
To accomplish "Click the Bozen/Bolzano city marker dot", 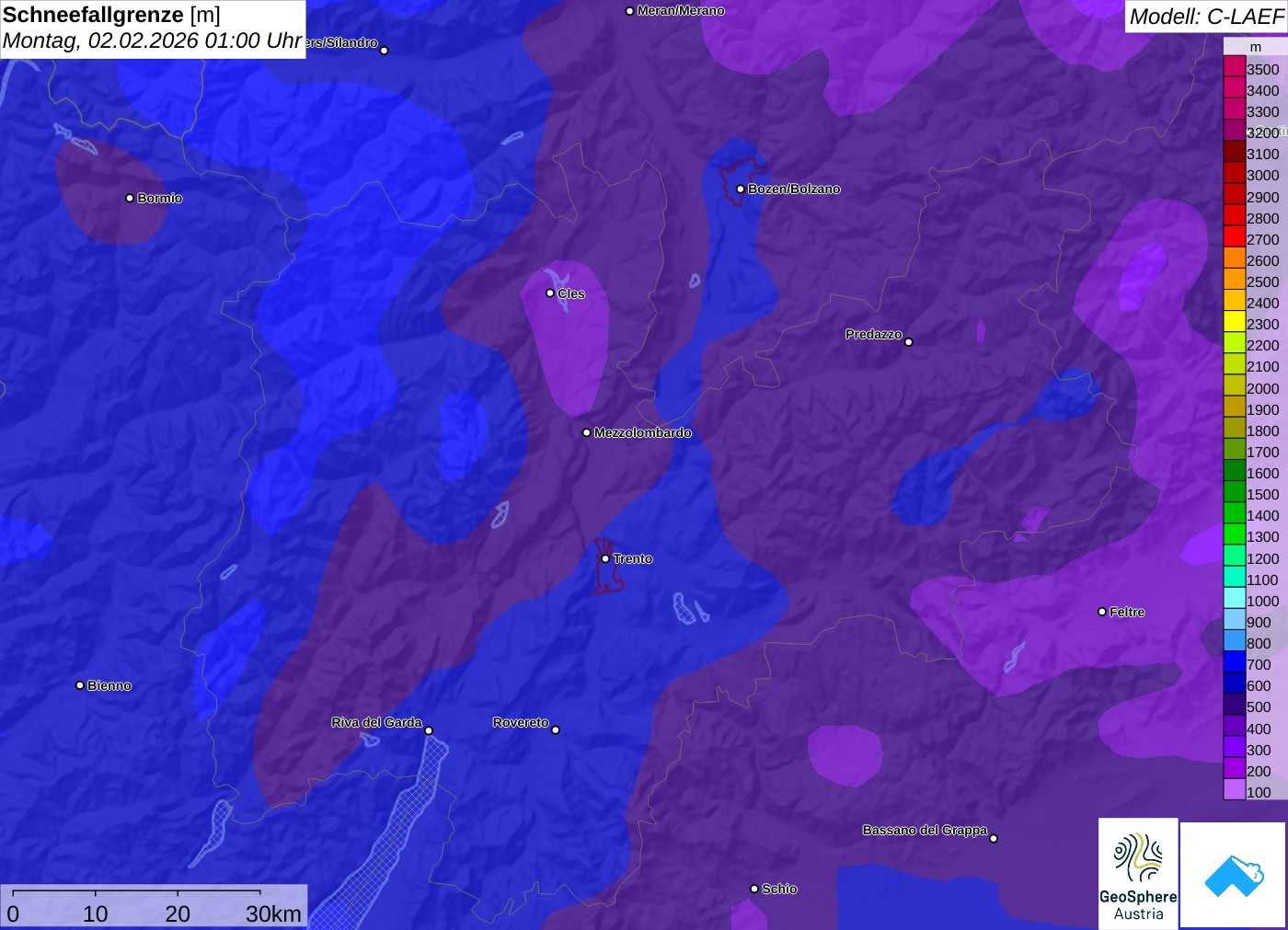I will 740,189.
